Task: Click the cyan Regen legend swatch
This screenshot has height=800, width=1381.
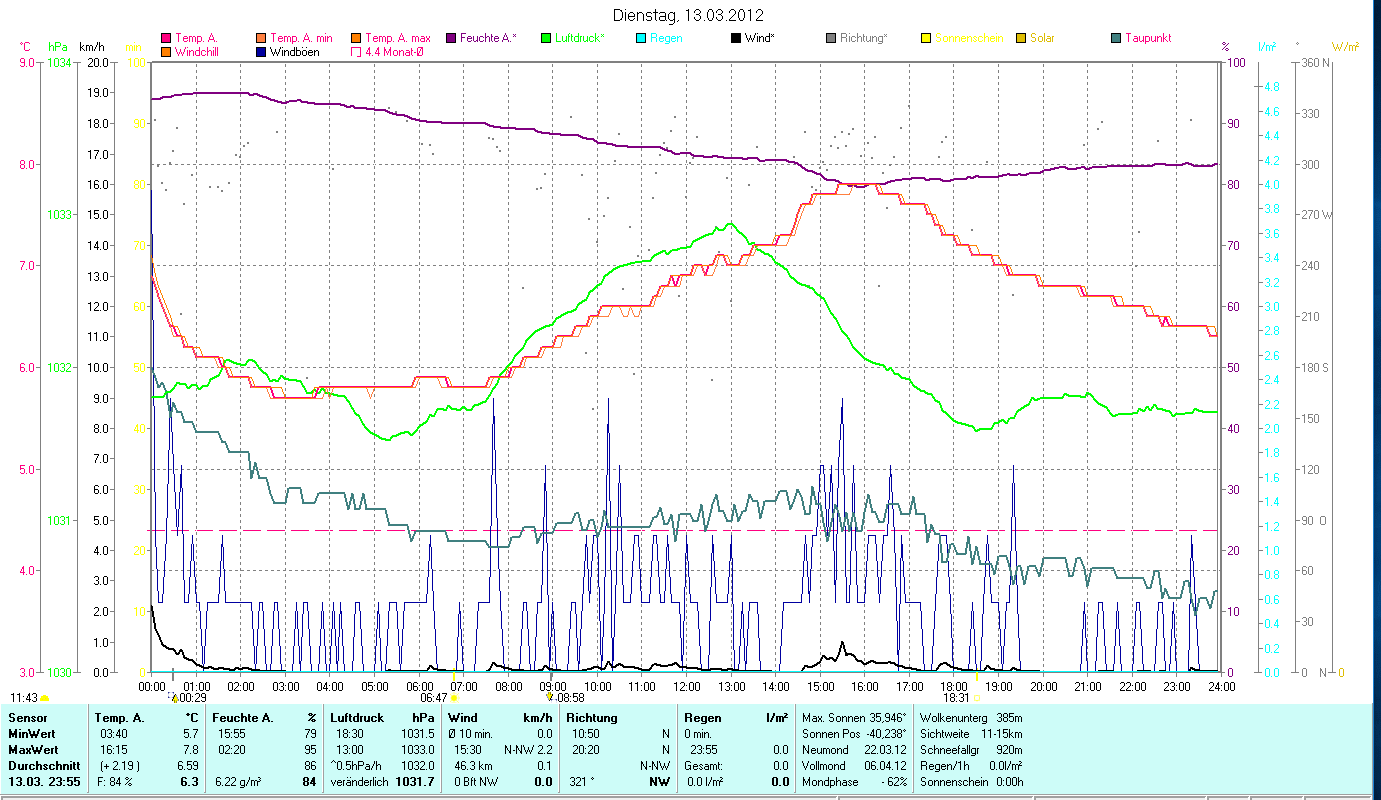Action: point(641,39)
